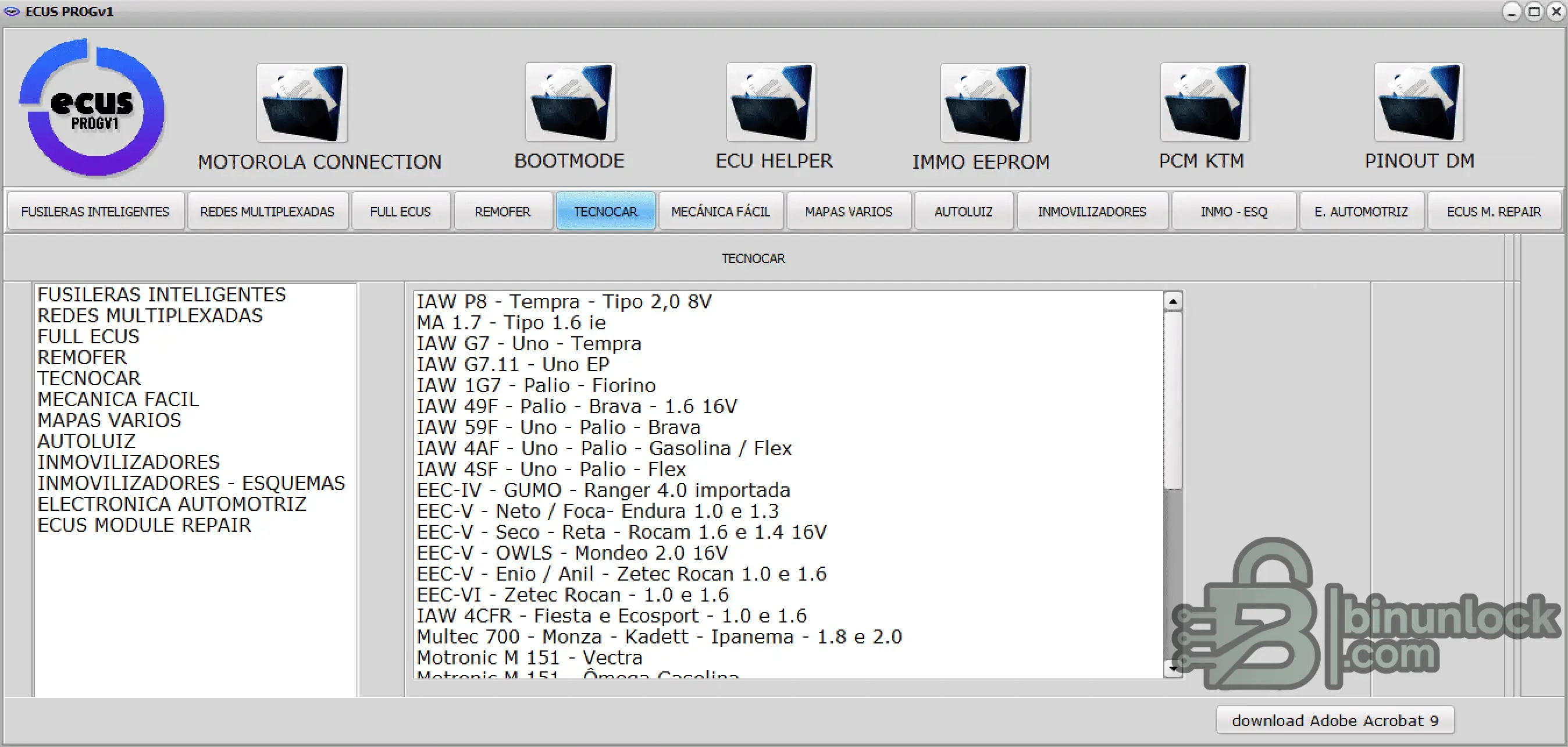Open the PCM KTM folder icon
1568x747 pixels.
click(1204, 102)
